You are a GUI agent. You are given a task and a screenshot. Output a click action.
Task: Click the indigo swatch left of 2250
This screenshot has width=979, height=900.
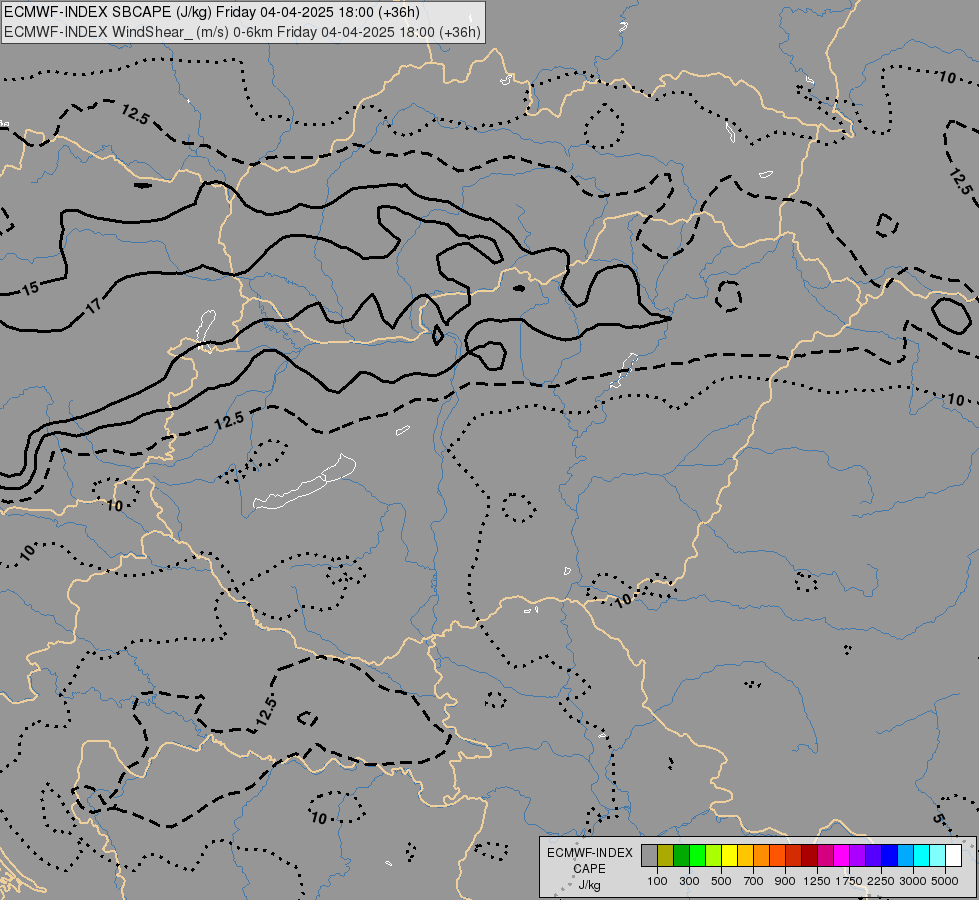pyautogui.click(x=873, y=856)
